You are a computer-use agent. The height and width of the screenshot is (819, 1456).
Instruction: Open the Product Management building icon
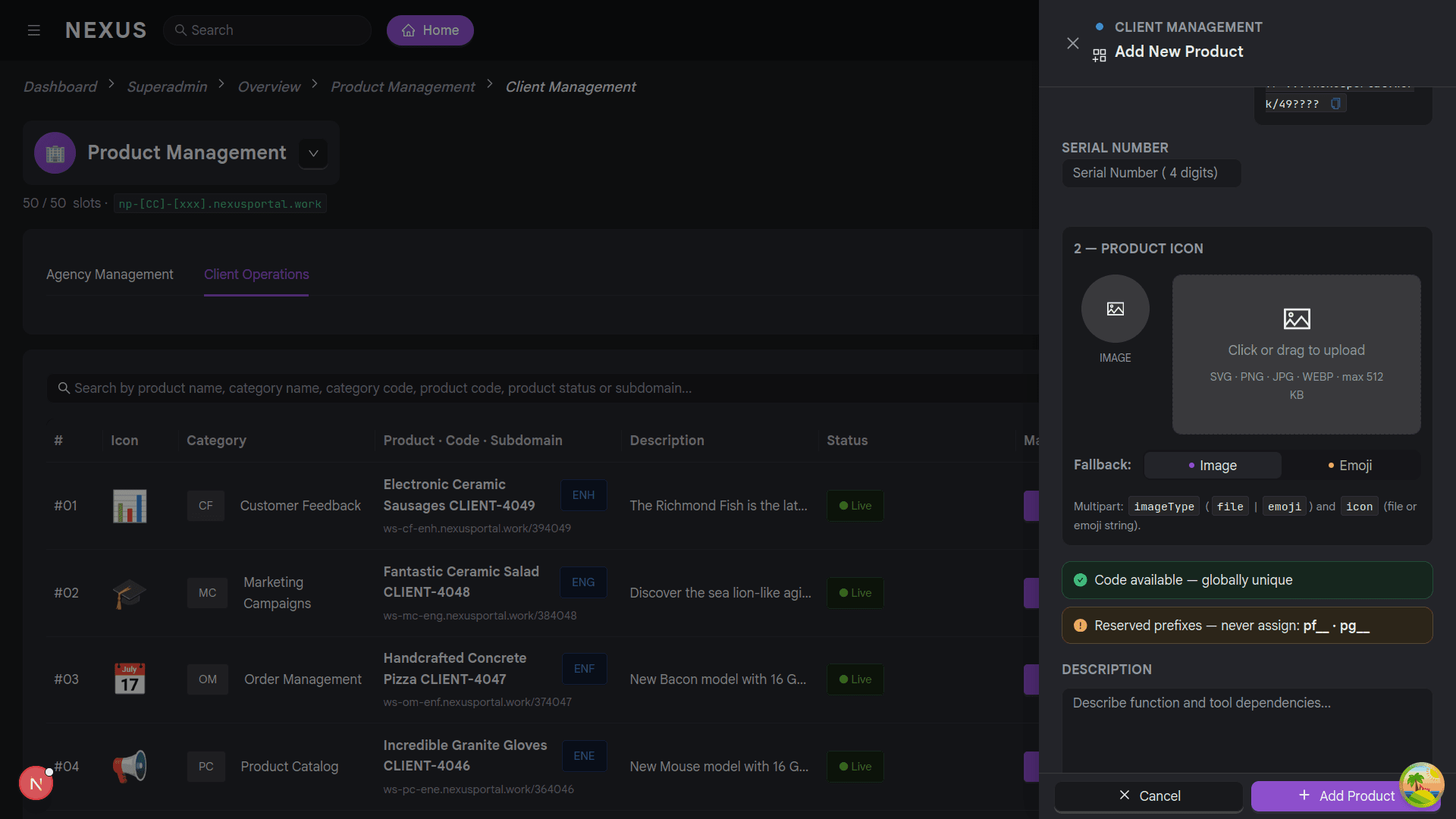coord(55,153)
